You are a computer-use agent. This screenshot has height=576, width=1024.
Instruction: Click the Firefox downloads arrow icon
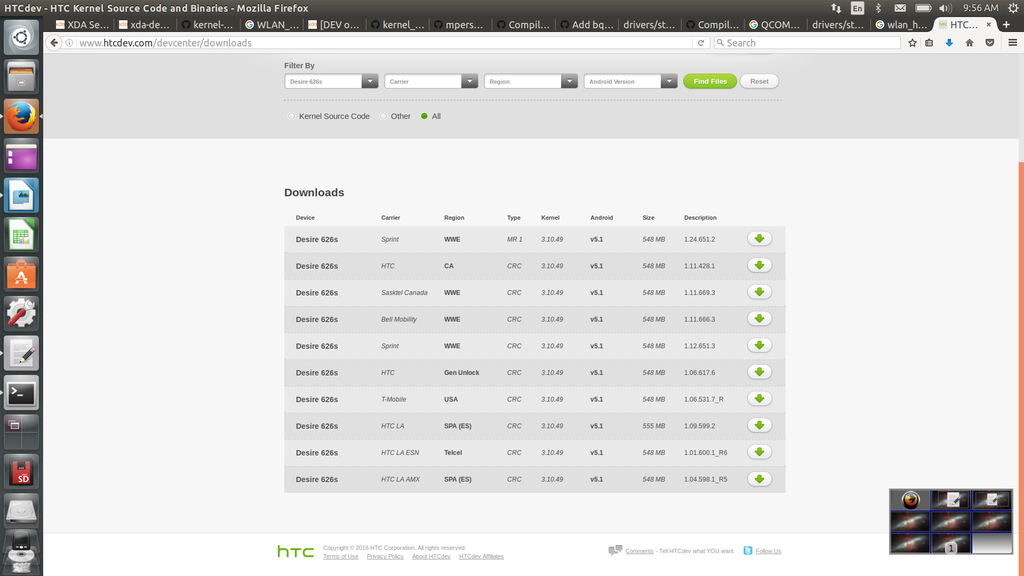coord(949,43)
